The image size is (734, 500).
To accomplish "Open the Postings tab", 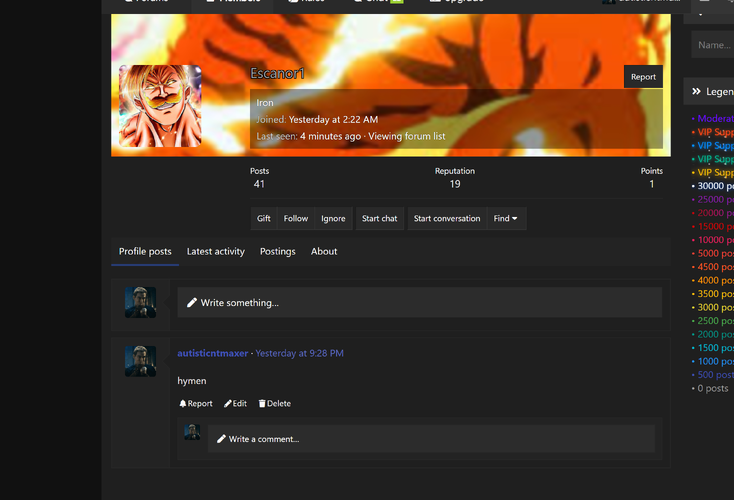I will coord(278,252).
